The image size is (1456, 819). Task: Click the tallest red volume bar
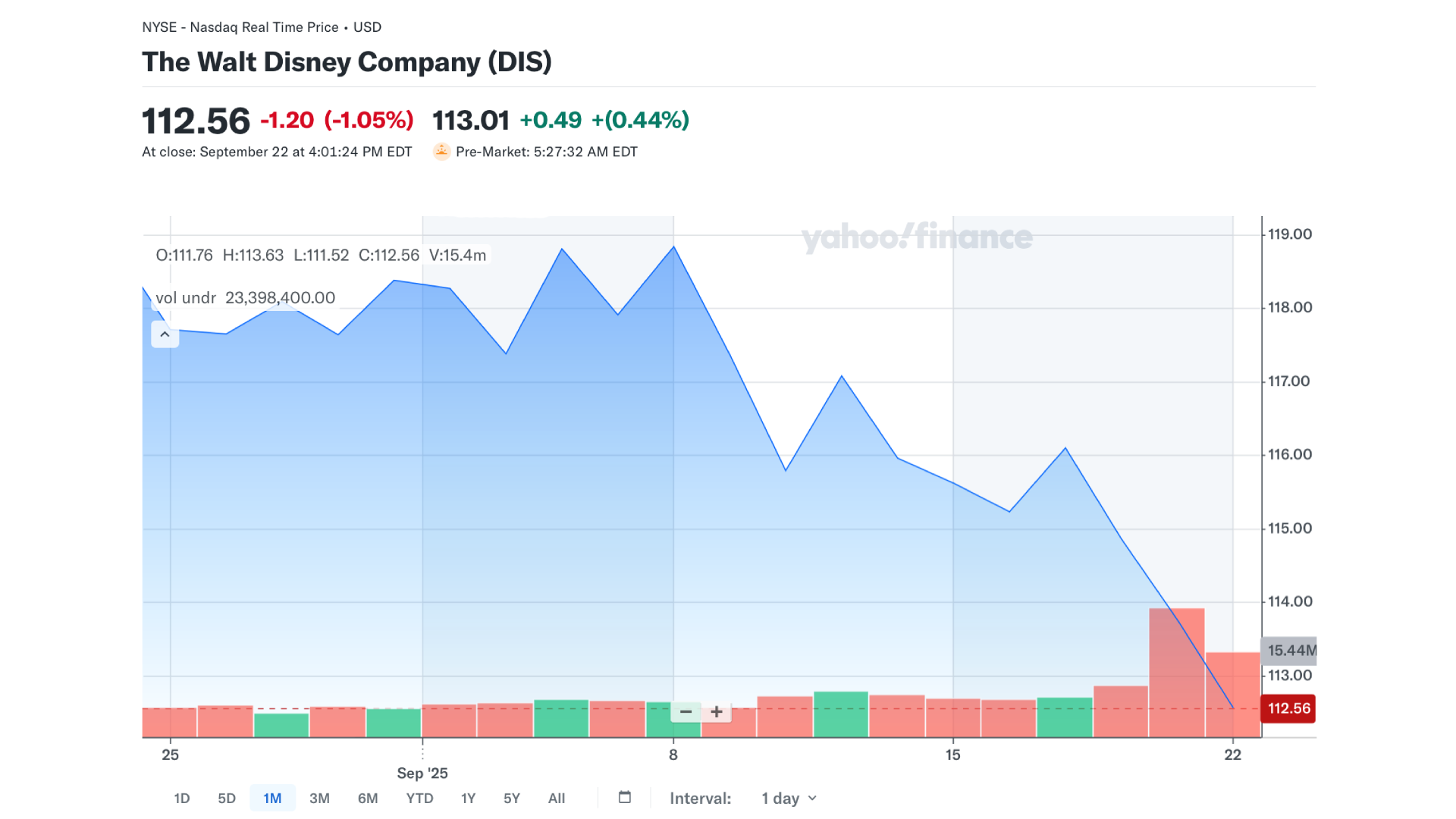pos(1177,673)
